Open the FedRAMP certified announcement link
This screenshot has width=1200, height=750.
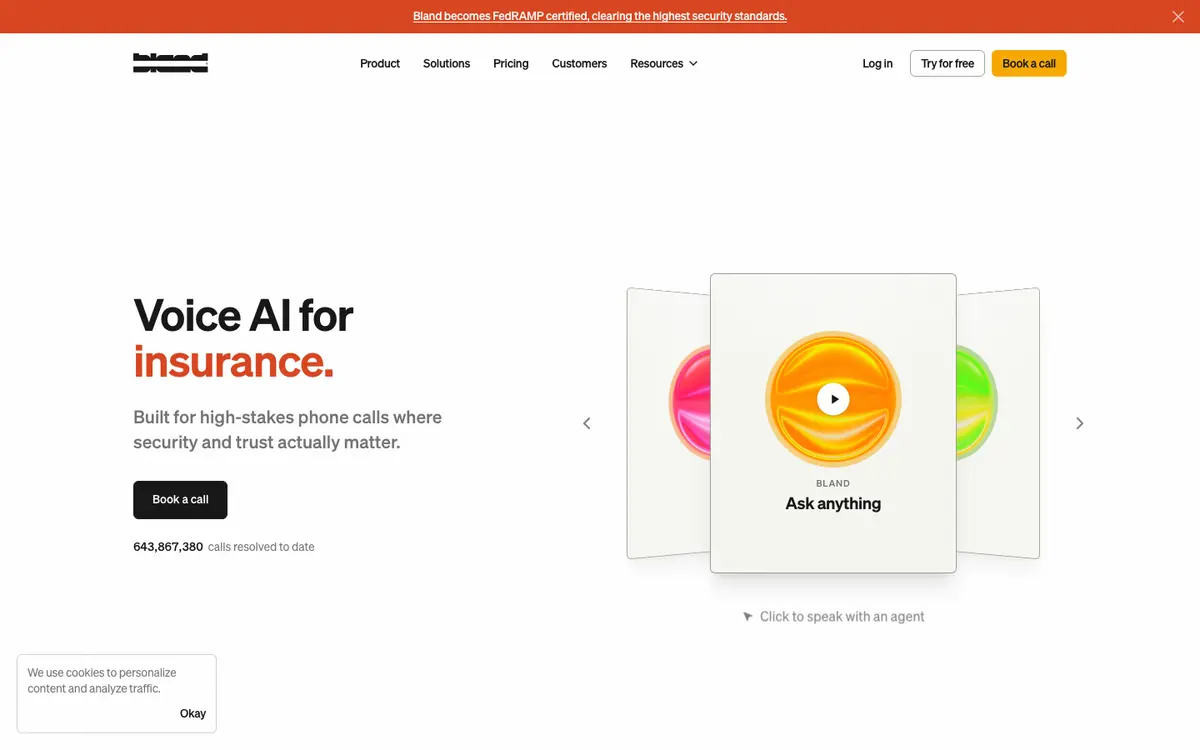[600, 16]
